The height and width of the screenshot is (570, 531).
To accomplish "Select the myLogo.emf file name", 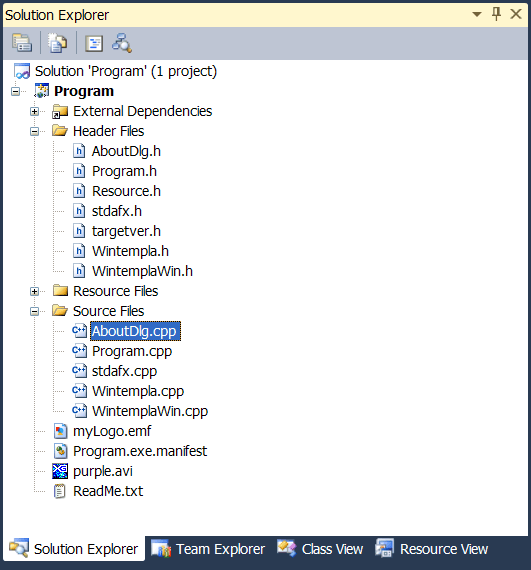I will click(x=112, y=431).
